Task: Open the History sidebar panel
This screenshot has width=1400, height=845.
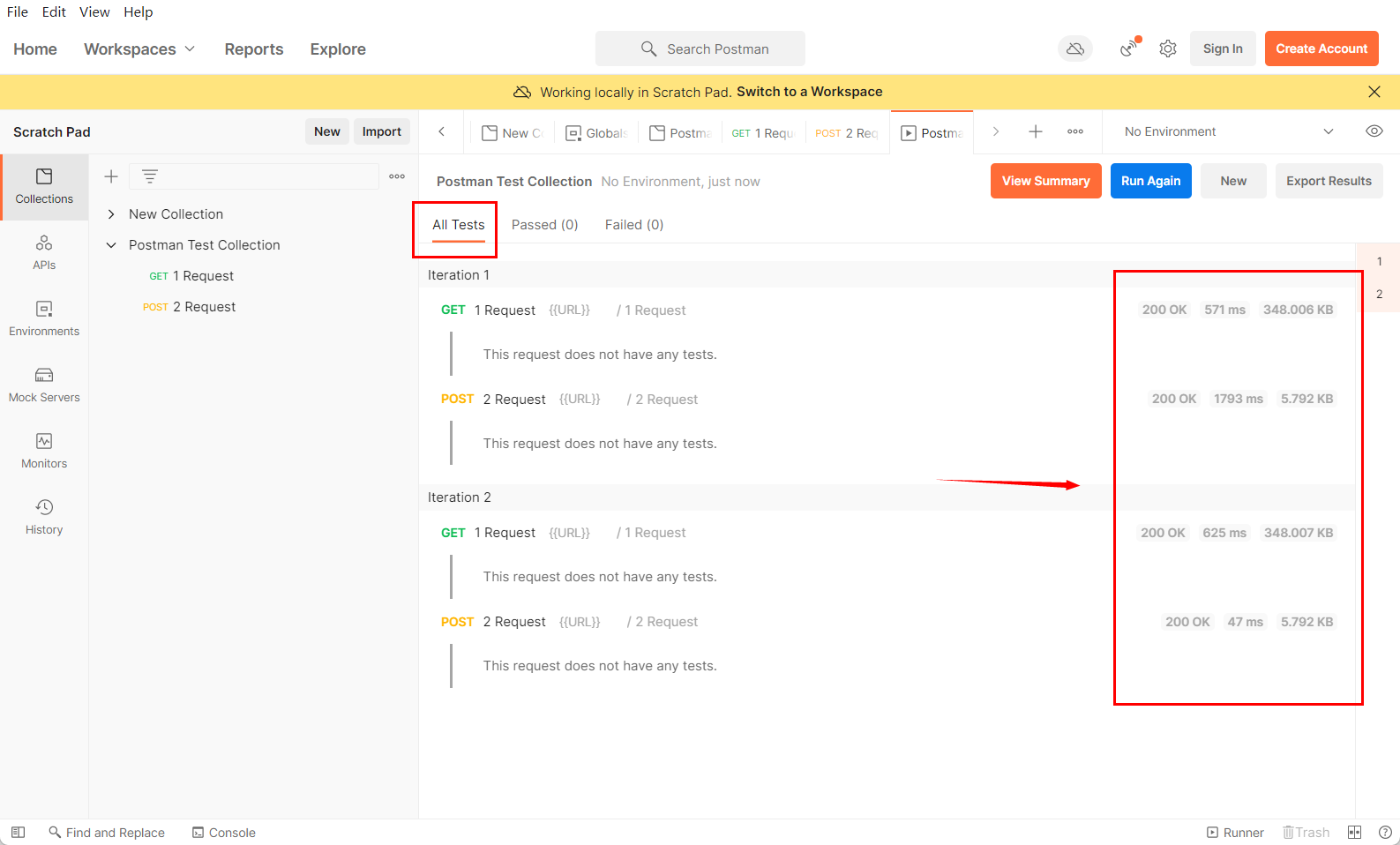Action: pos(44,517)
